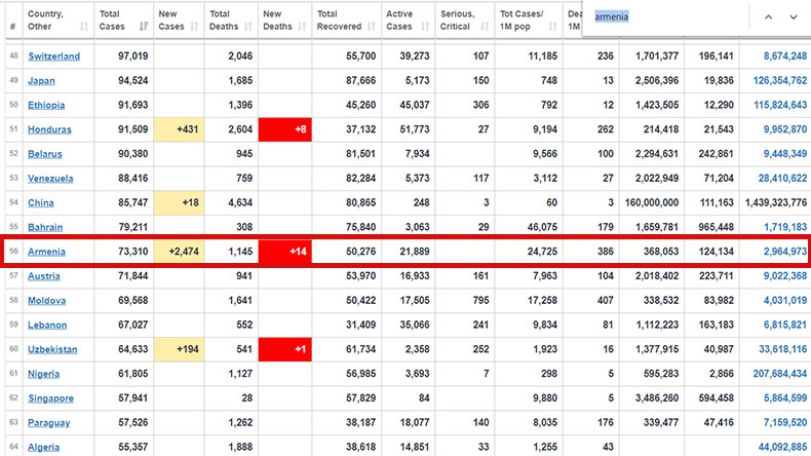
Task: Open the Ethiopia country link
Action: click(x=46, y=105)
